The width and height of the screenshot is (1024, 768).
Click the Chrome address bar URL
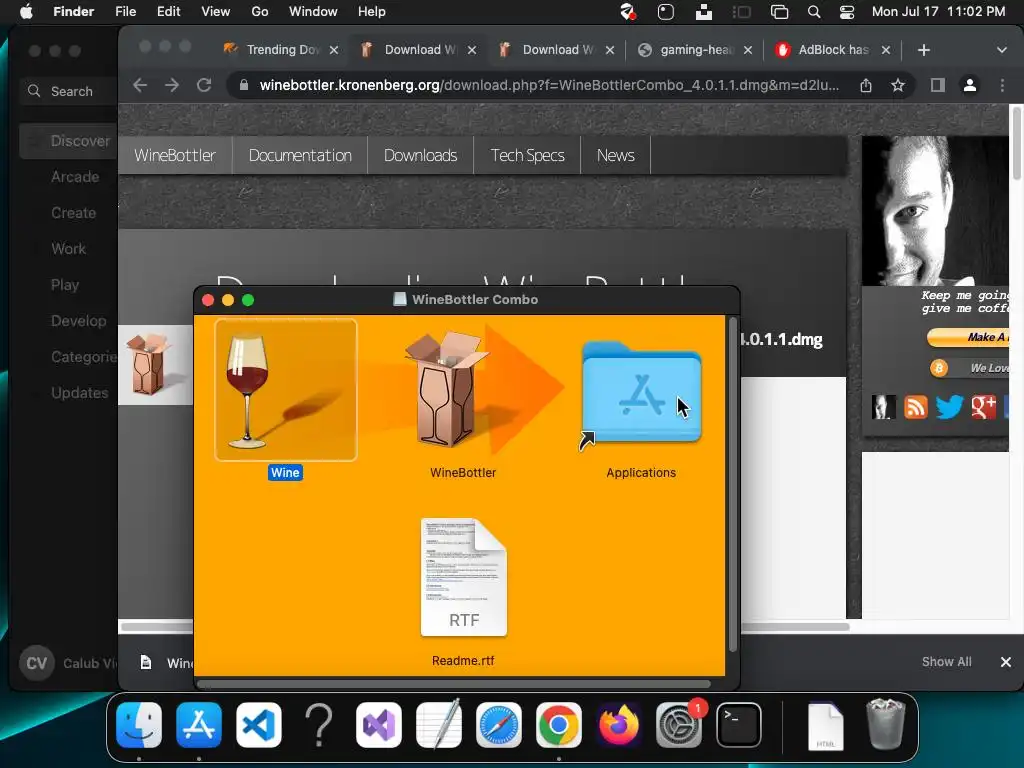click(x=549, y=85)
